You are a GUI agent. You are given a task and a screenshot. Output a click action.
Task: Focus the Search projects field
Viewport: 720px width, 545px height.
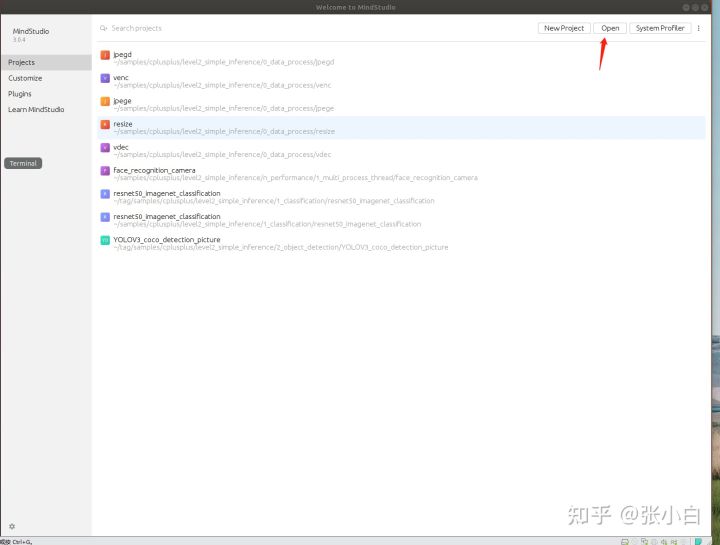317,28
